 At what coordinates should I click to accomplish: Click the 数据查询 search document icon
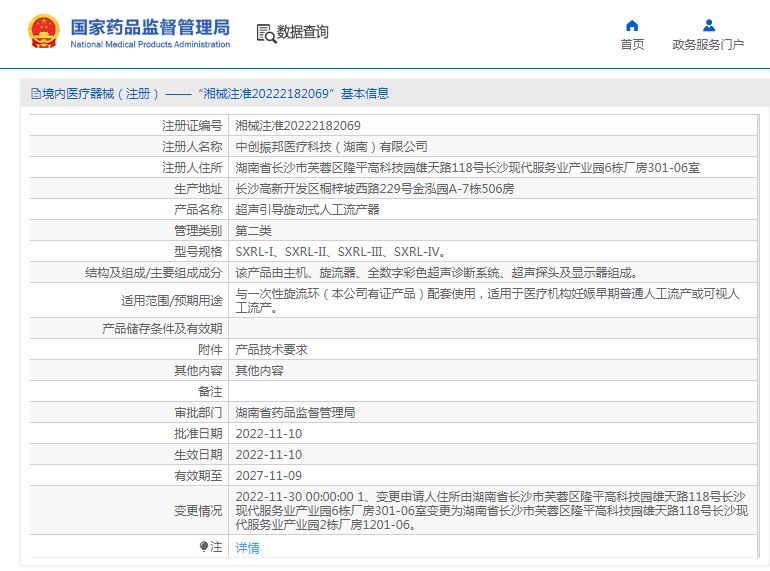point(266,33)
